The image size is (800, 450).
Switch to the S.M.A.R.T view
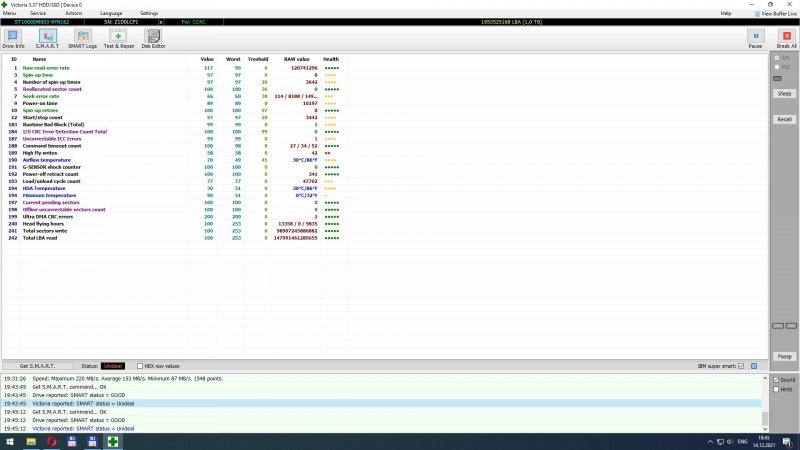coord(46,38)
